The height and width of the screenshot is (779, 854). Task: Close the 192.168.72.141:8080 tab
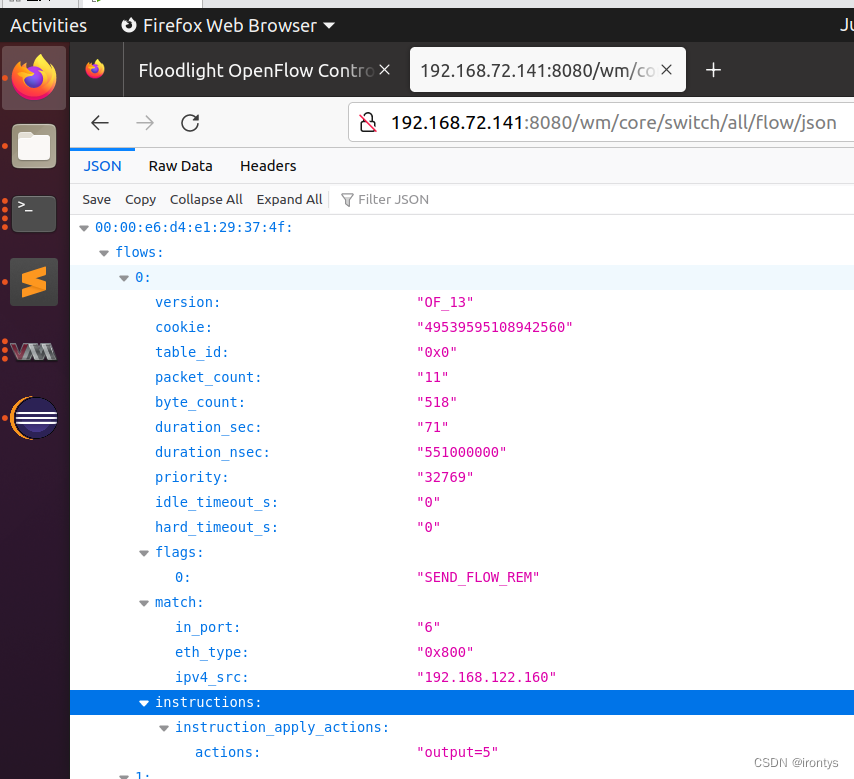(x=666, y=70)
